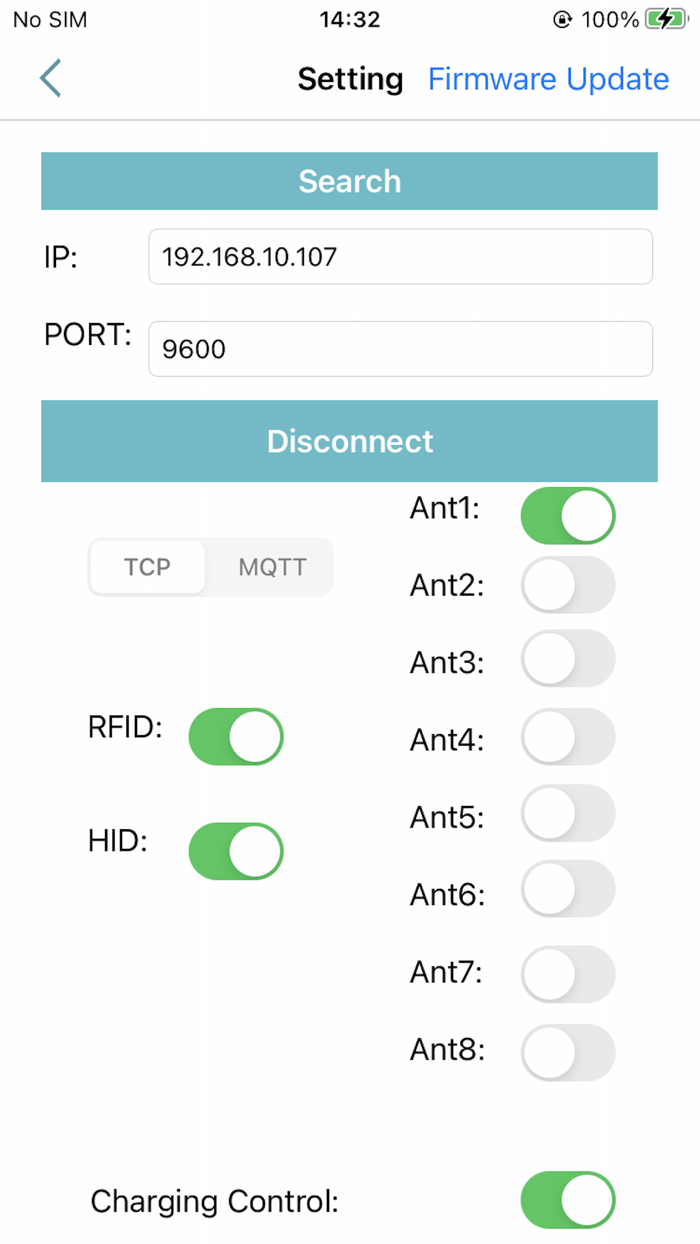This screenshot has height=1244, width=700.
Task: Click the IP address field
Action: pos(400,256)
